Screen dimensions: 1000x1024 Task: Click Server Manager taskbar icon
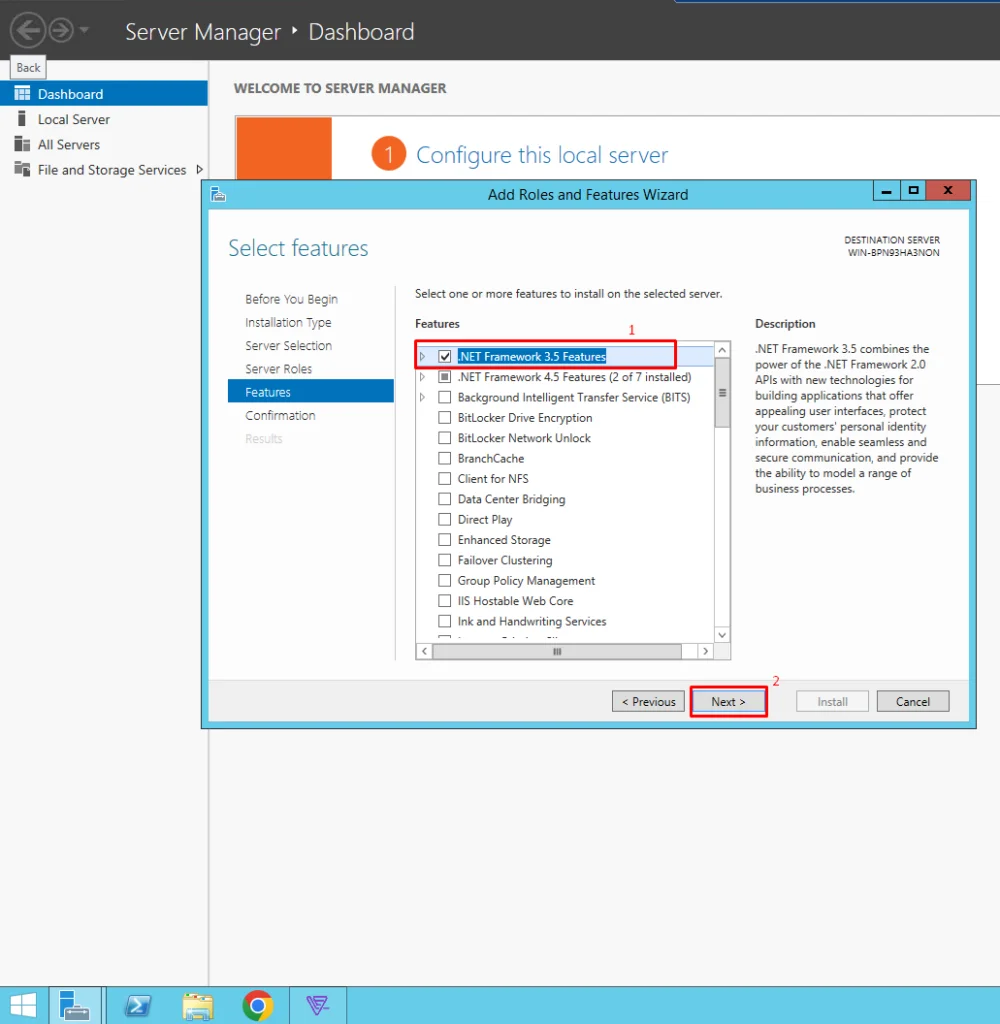(74, 1005)
